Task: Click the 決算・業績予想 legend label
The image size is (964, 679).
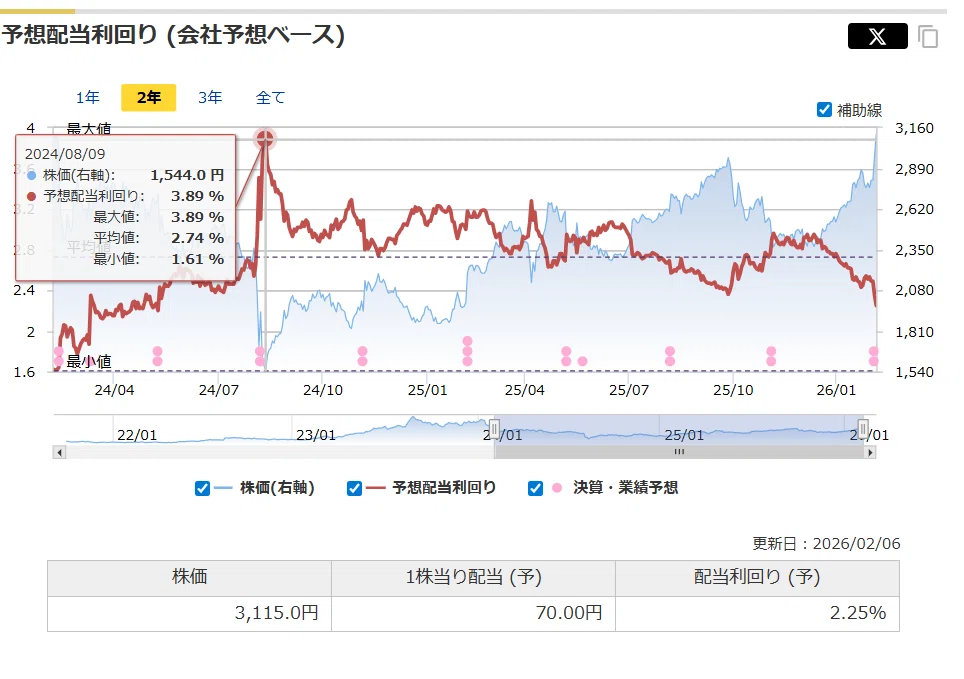Action: pos(626,488)
